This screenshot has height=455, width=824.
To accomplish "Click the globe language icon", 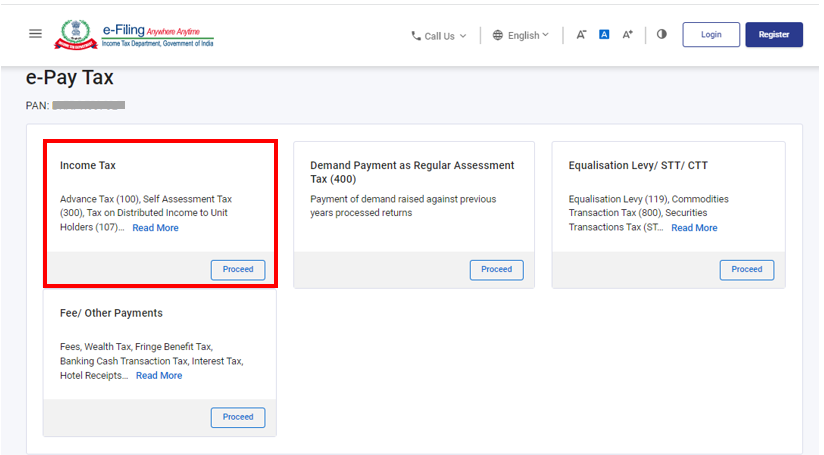I will click(x=498, y=35).
